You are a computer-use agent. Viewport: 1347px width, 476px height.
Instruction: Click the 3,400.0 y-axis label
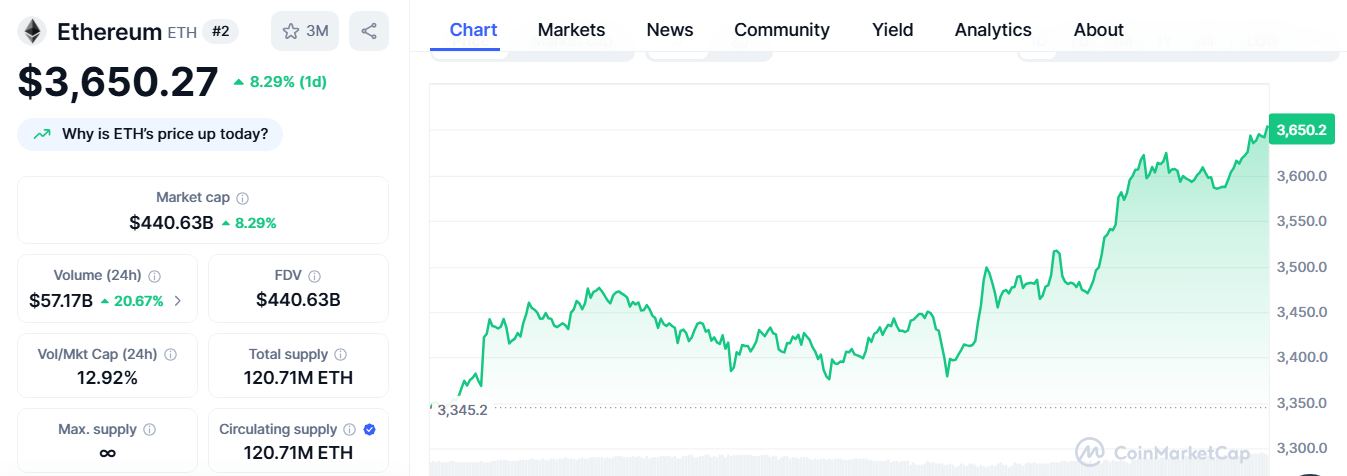[1301, 357]
